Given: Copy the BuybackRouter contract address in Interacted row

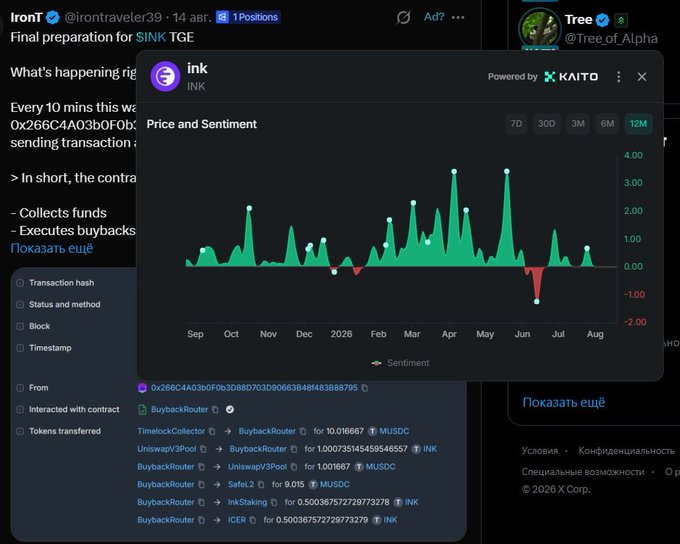Looking at the screenshot, I should [x=215, y=410].
